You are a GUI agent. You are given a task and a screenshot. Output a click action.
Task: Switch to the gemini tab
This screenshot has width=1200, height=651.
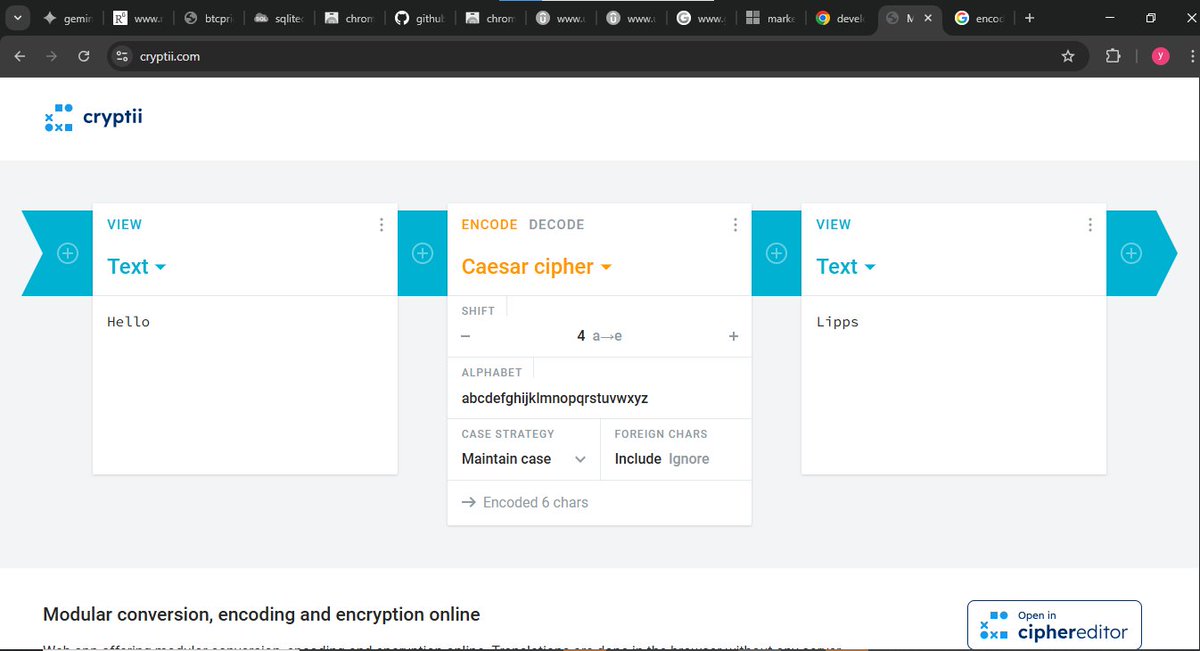click(67, 18)
